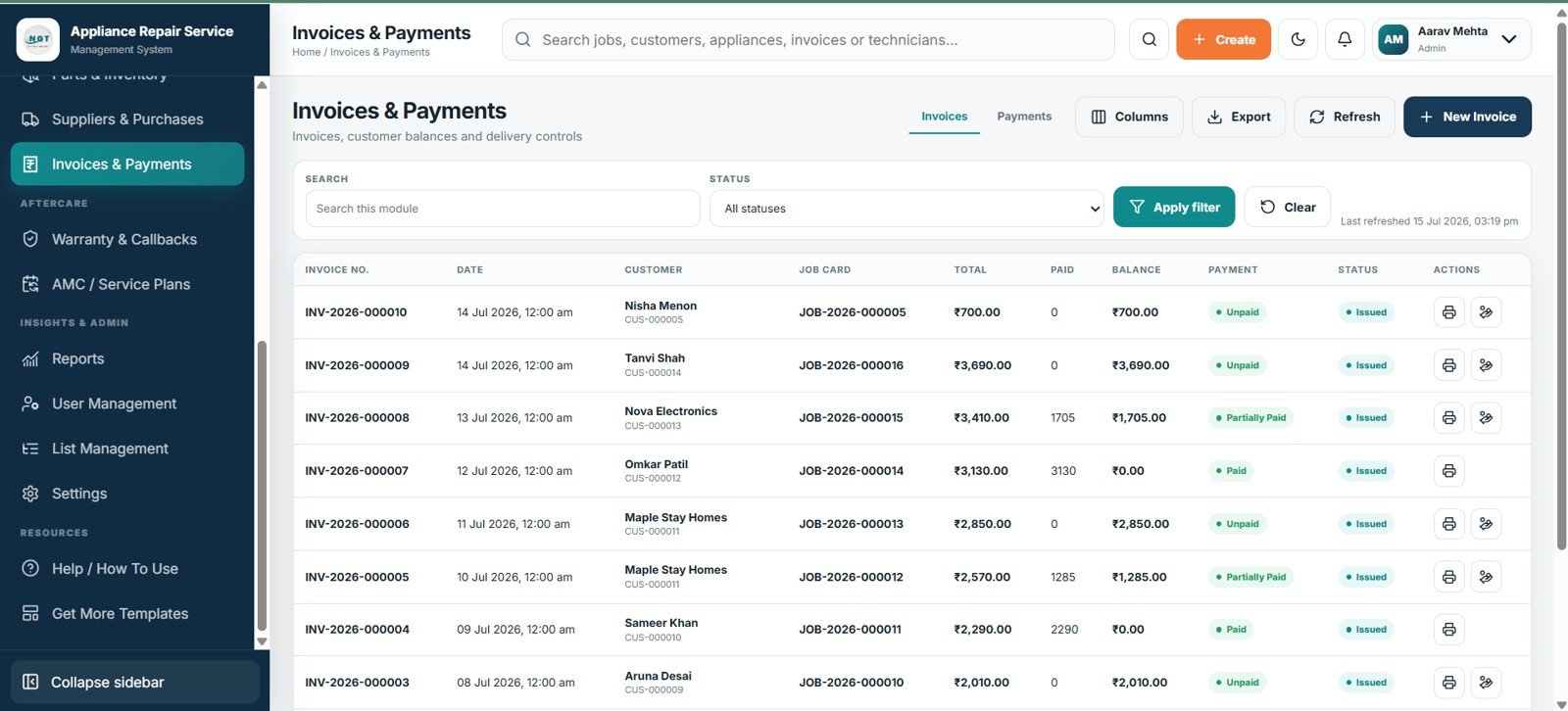
Task: Record payment for invoice INV-2026-000010
Action: [x=1486, y=312]
